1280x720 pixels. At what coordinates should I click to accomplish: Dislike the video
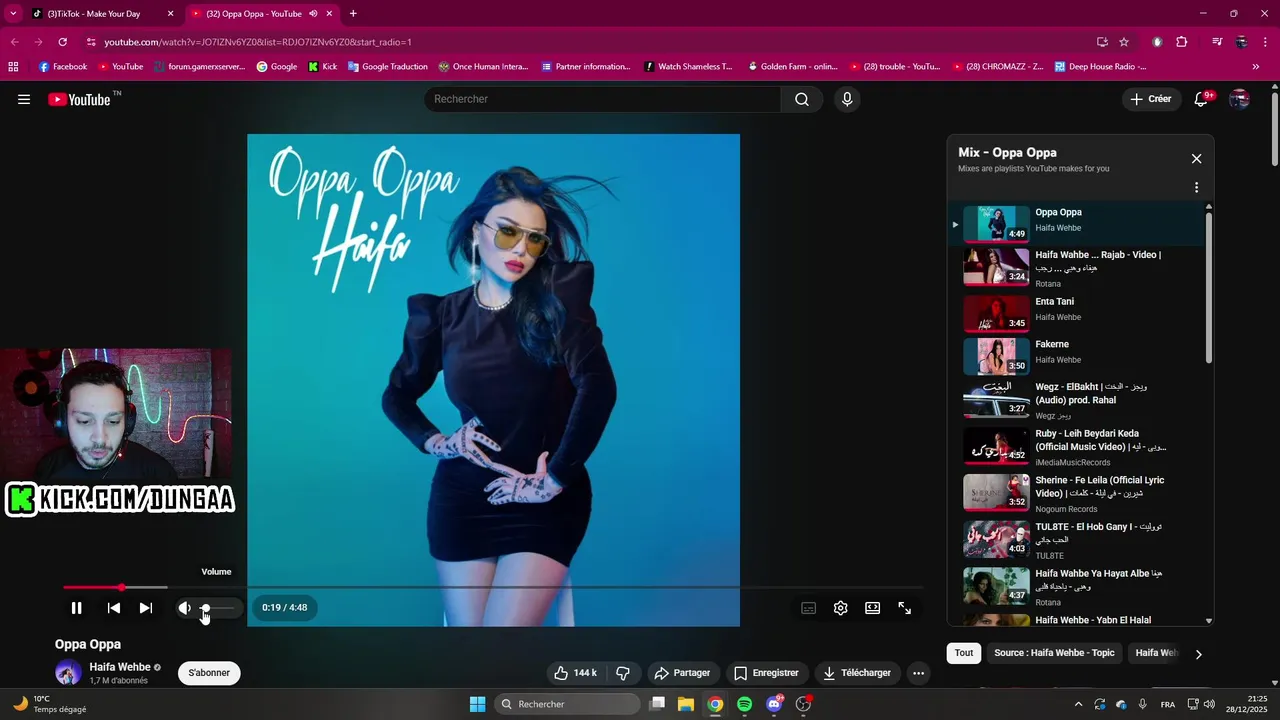pyautogui.click(x=622, y=673)
